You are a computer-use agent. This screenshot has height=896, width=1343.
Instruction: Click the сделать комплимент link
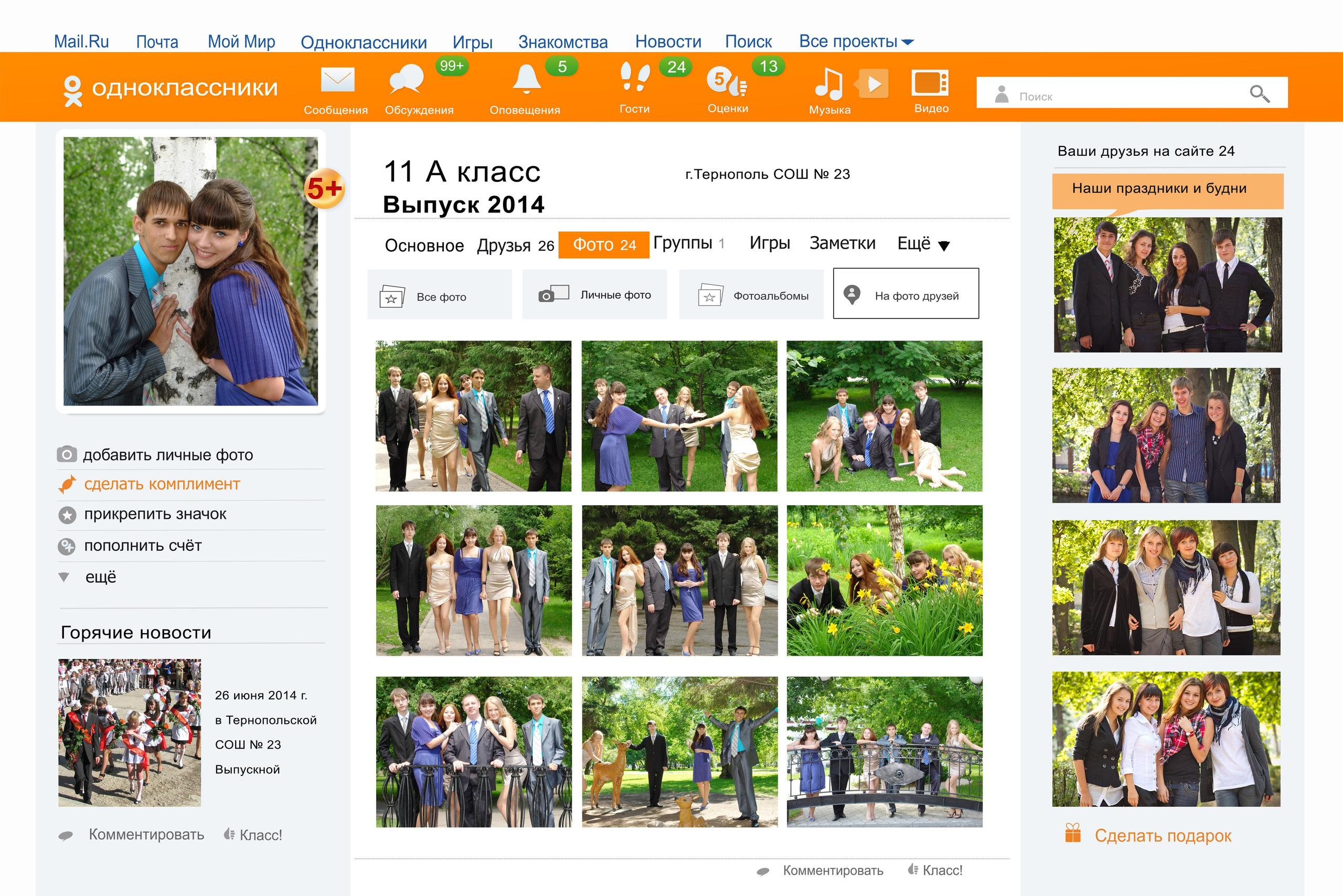(161, 484)
